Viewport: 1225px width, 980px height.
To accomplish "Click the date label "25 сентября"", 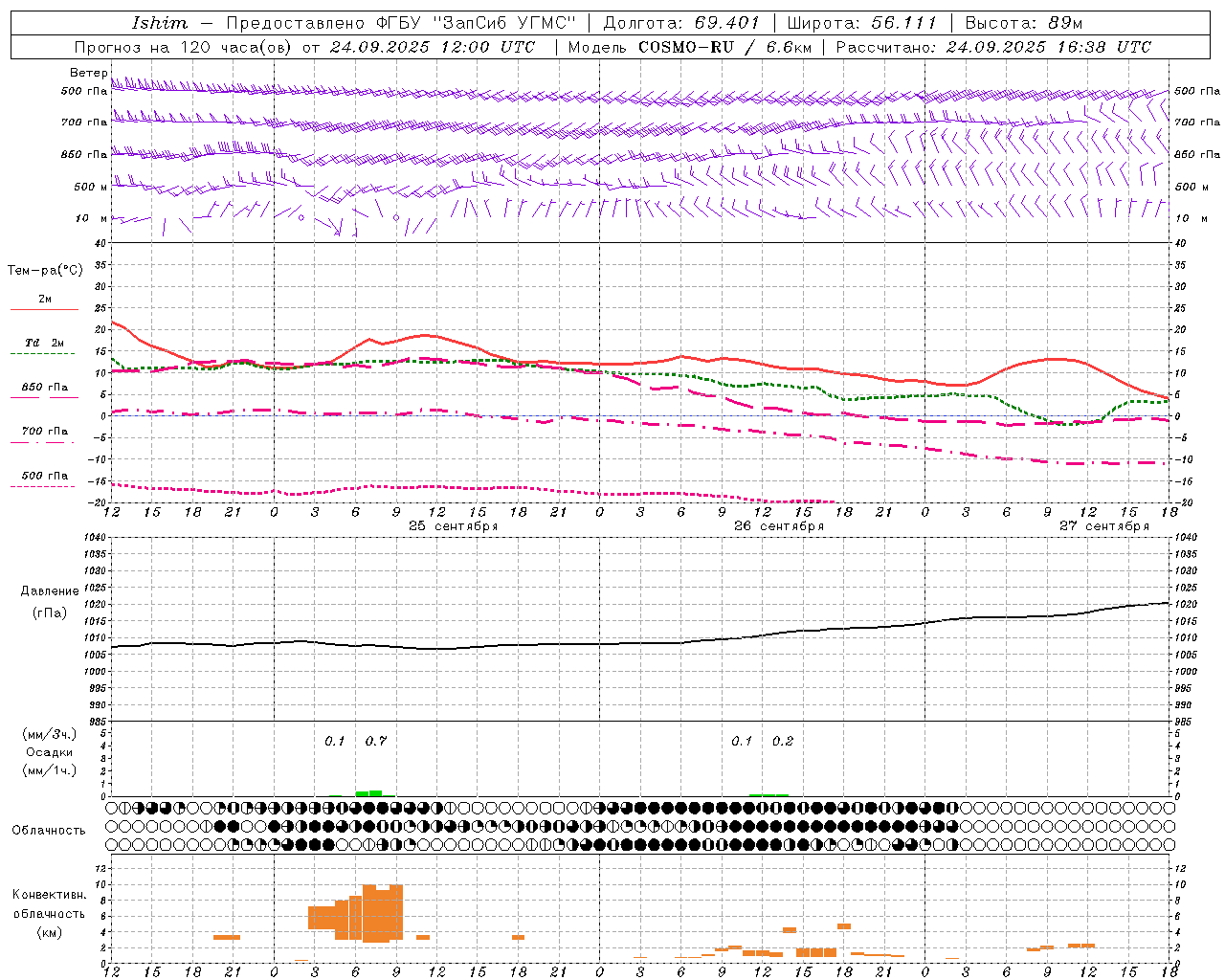I will pyautogui.click(x=454, y=526).
